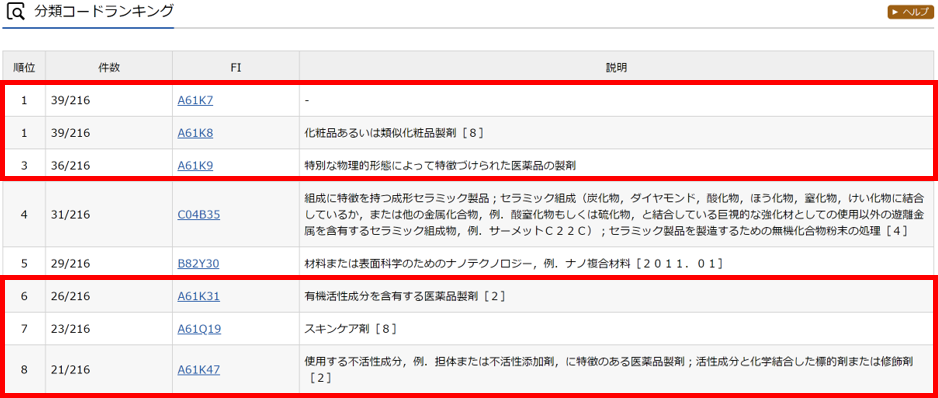Open the A61K31 FI code link

[198, 296]
